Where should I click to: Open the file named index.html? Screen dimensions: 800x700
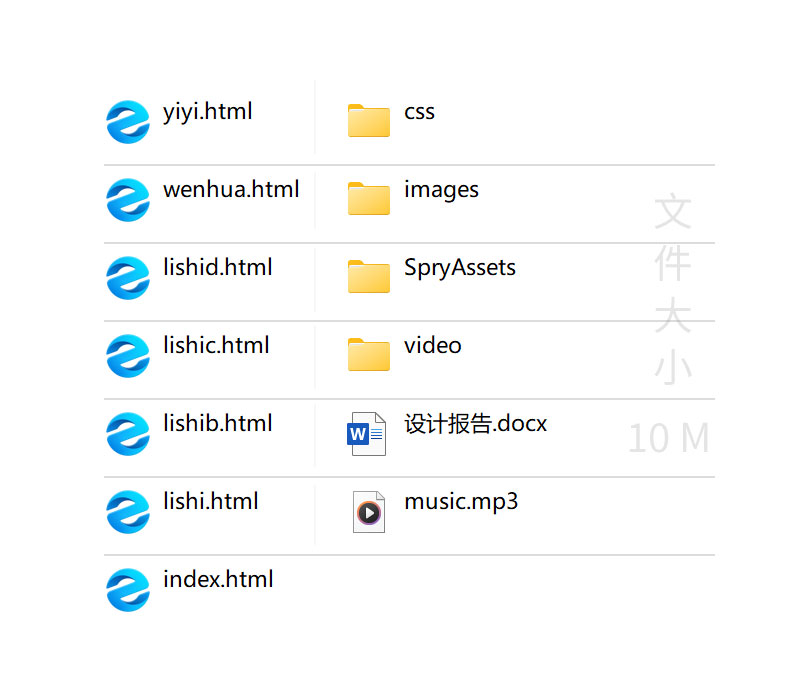coord(218,580)
